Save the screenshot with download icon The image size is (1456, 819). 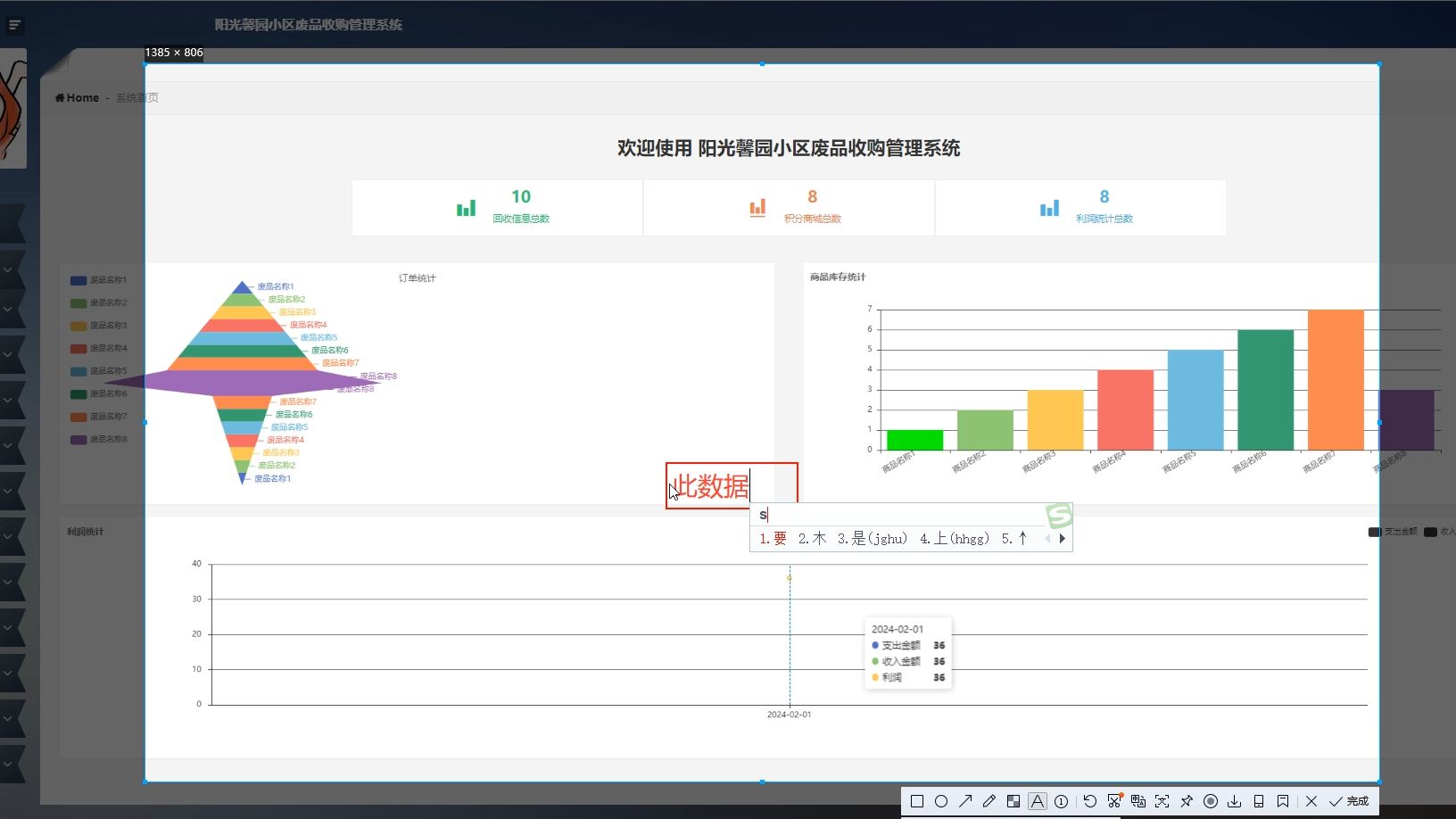tap(1235, 801)
